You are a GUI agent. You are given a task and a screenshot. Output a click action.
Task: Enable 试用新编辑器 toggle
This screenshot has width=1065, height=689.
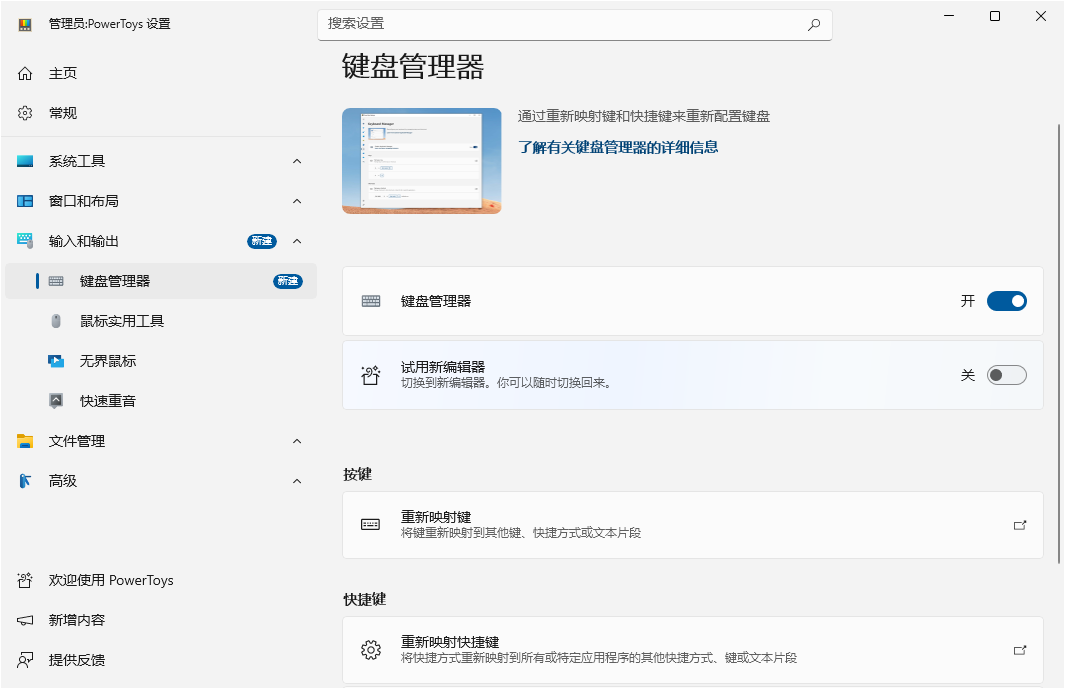click(x=1007, y=374)
